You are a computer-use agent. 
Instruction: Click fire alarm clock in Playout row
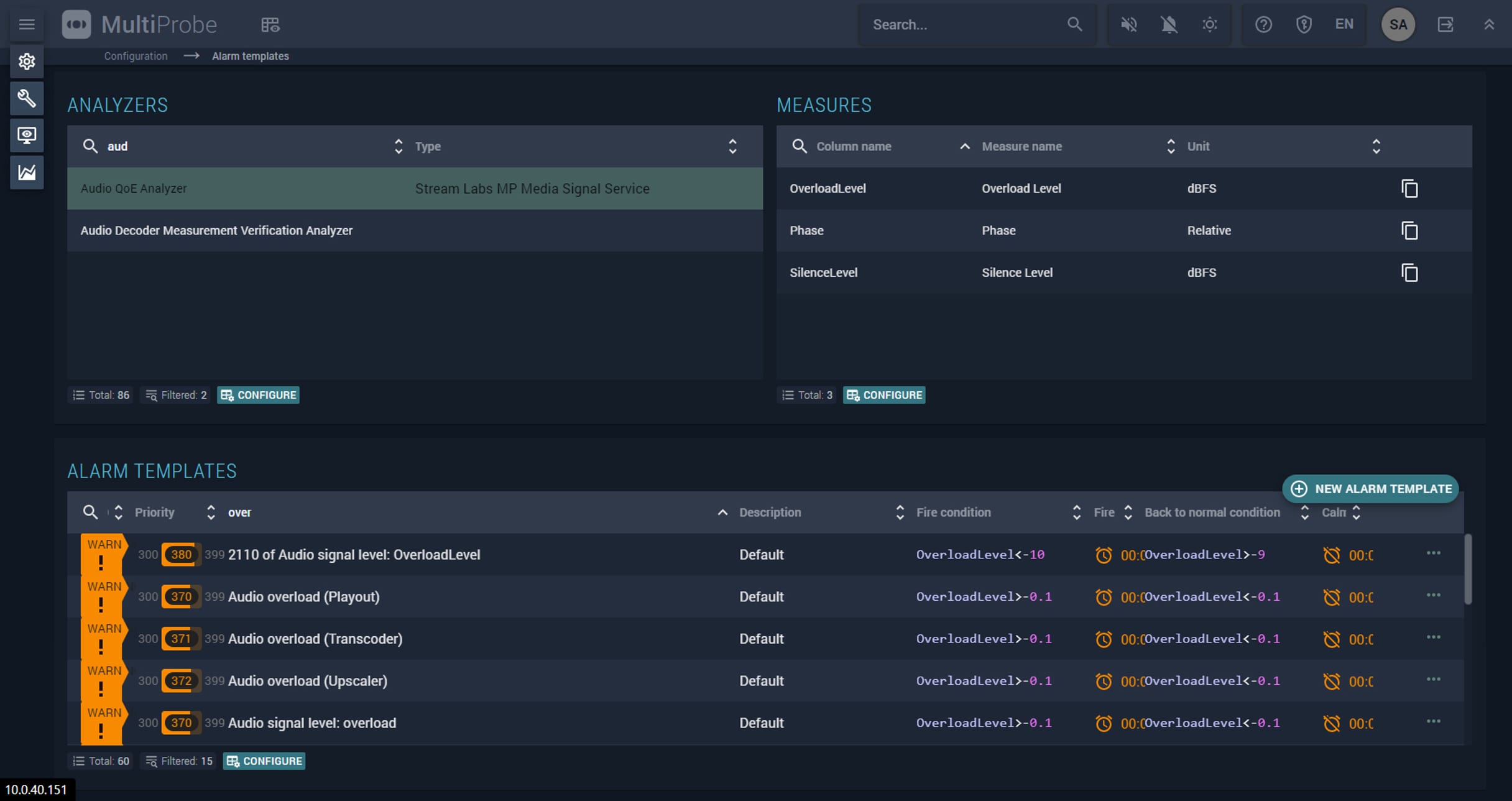point(1104,597)
